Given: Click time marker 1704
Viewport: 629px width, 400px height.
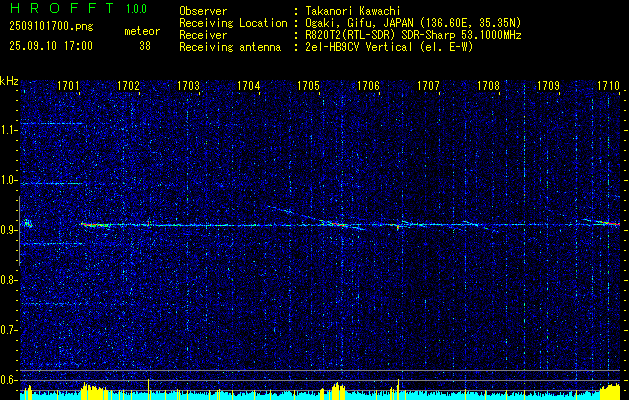Looking at the screenshot, I should [x=249, y=85].
